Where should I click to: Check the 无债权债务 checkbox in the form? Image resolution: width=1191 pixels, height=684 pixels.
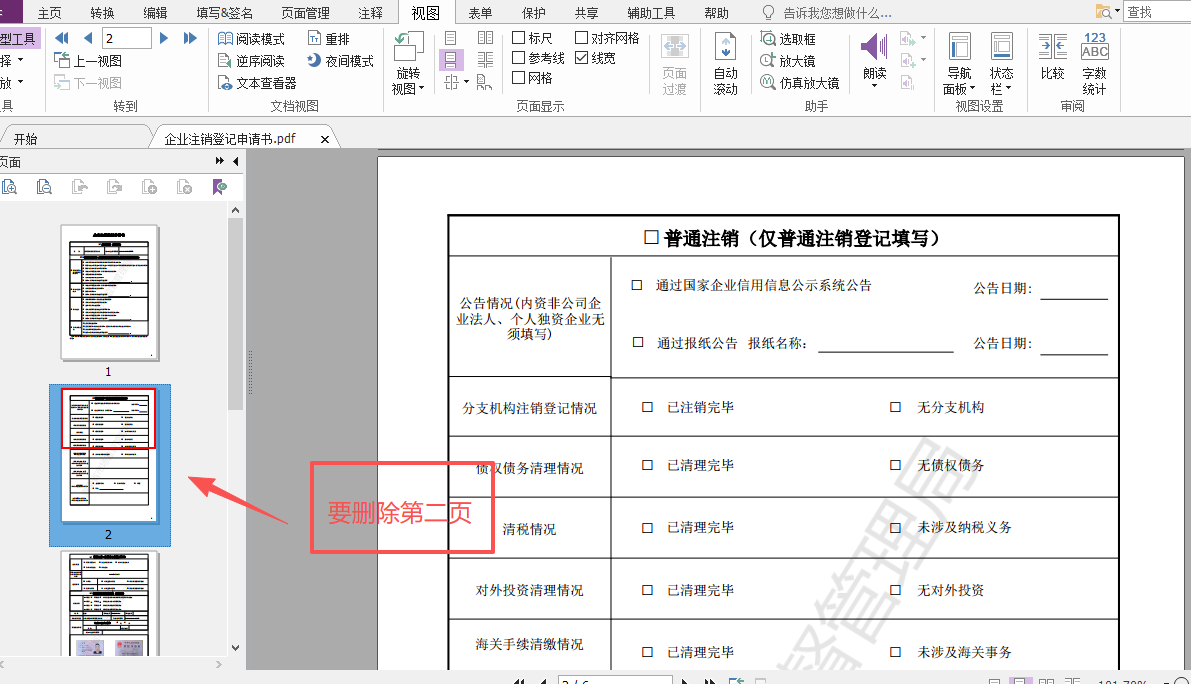[x=896, y=465]
